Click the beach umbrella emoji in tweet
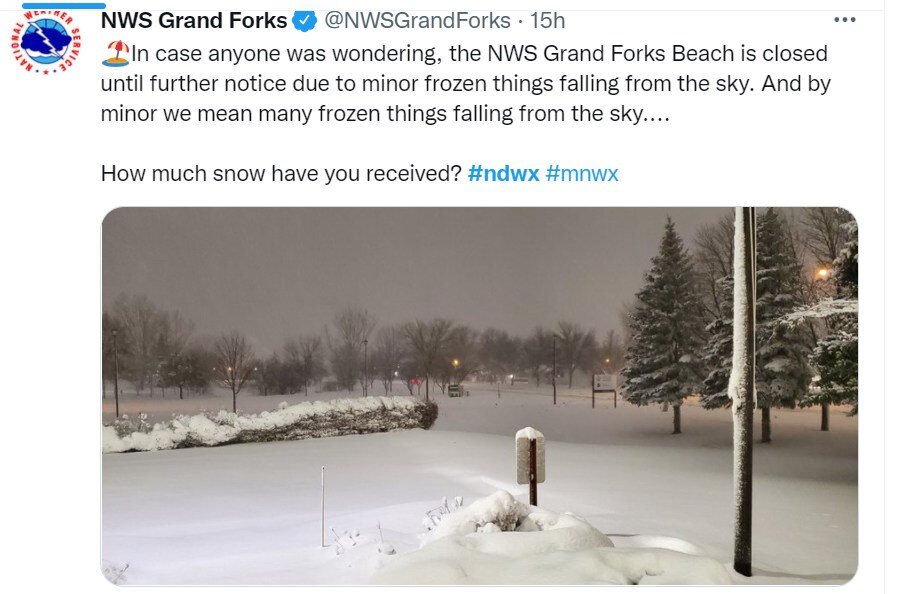The width and height of the screenshot is (911, 594). coord(115,53)
